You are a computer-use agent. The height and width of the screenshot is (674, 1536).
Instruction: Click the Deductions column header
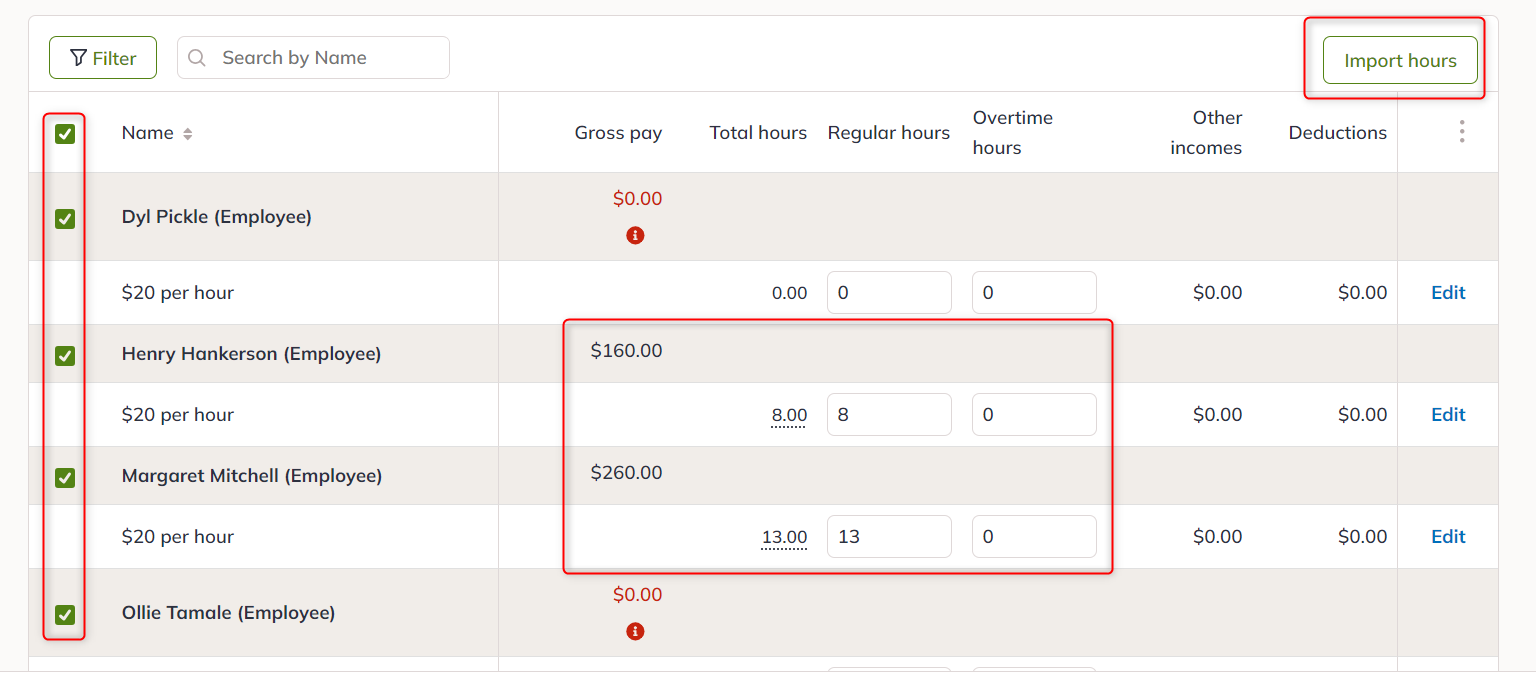(x=1338, y=133)
